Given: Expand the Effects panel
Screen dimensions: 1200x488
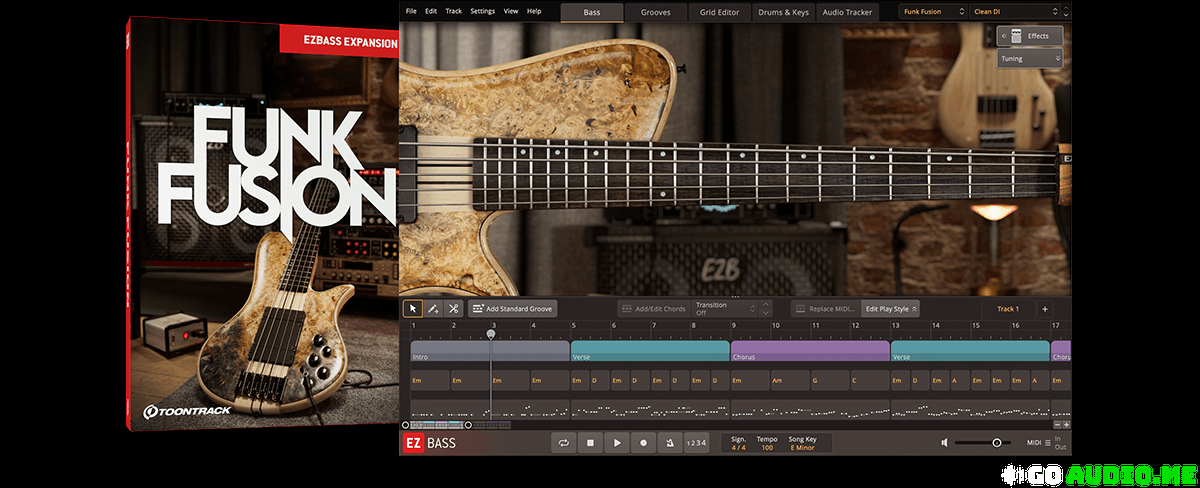Looking at the screenshot, I should point(1030,36).
